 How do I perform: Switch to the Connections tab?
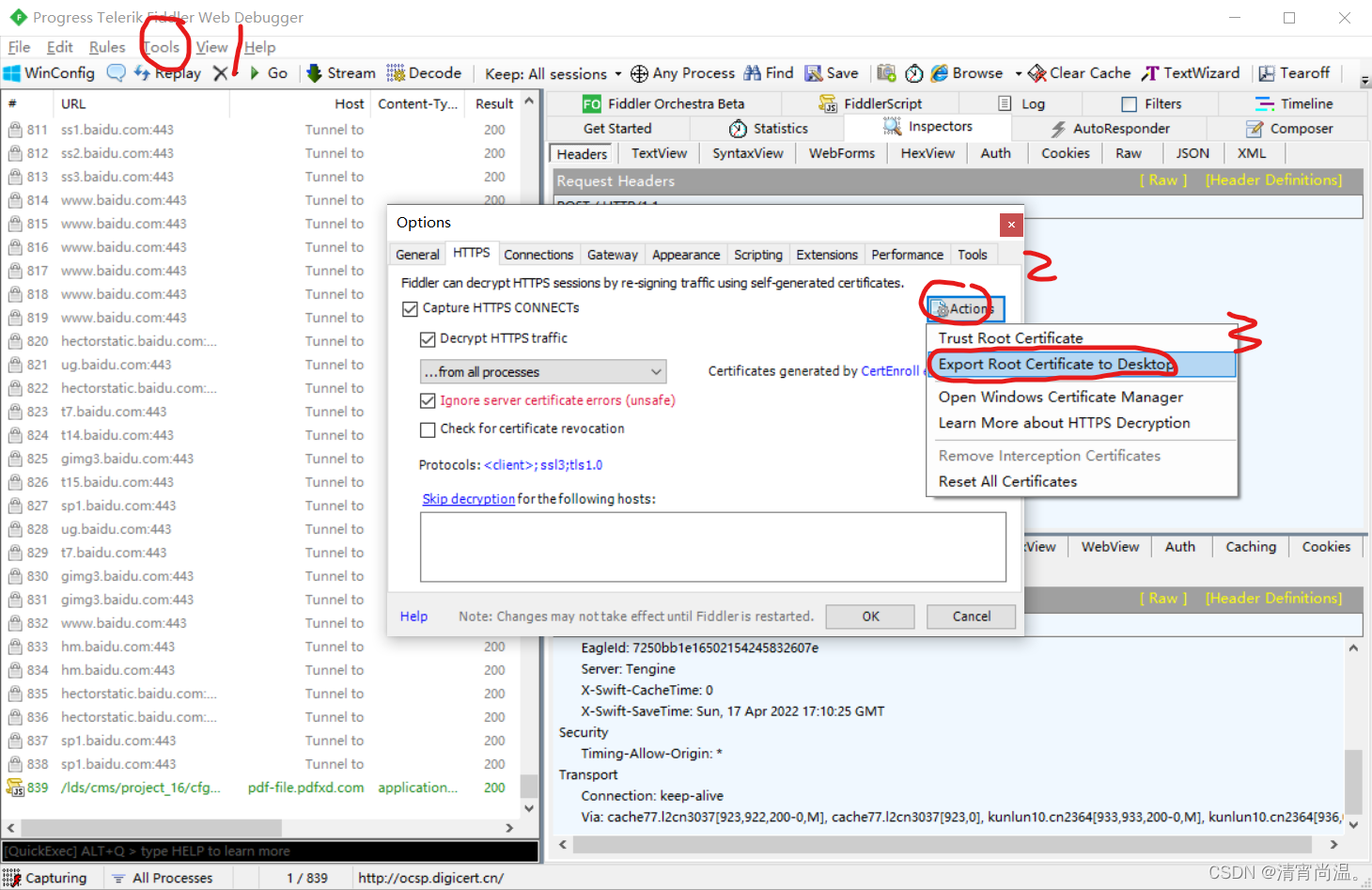click(538, 255)
